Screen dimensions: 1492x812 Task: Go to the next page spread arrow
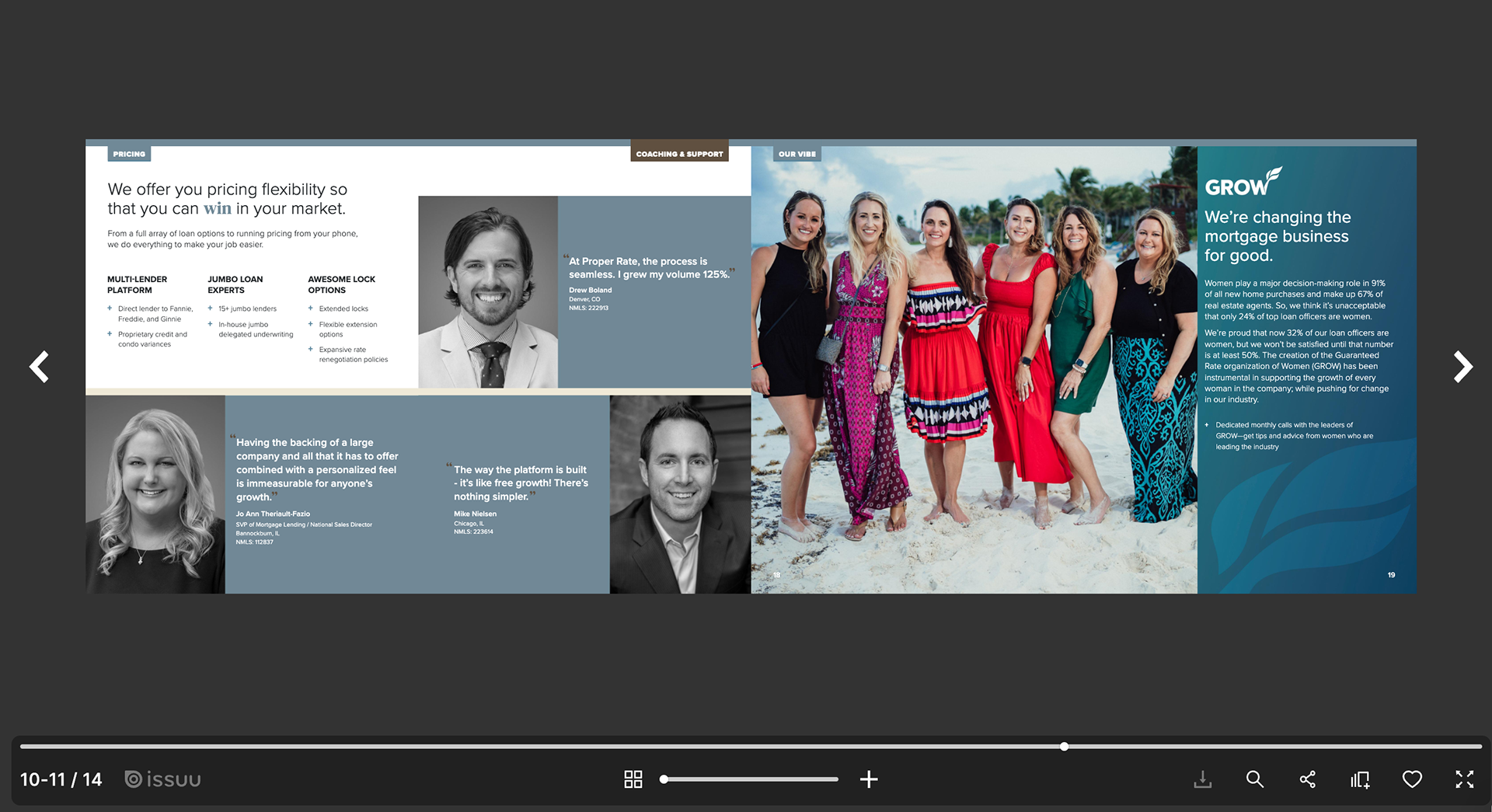[1462, 367]
